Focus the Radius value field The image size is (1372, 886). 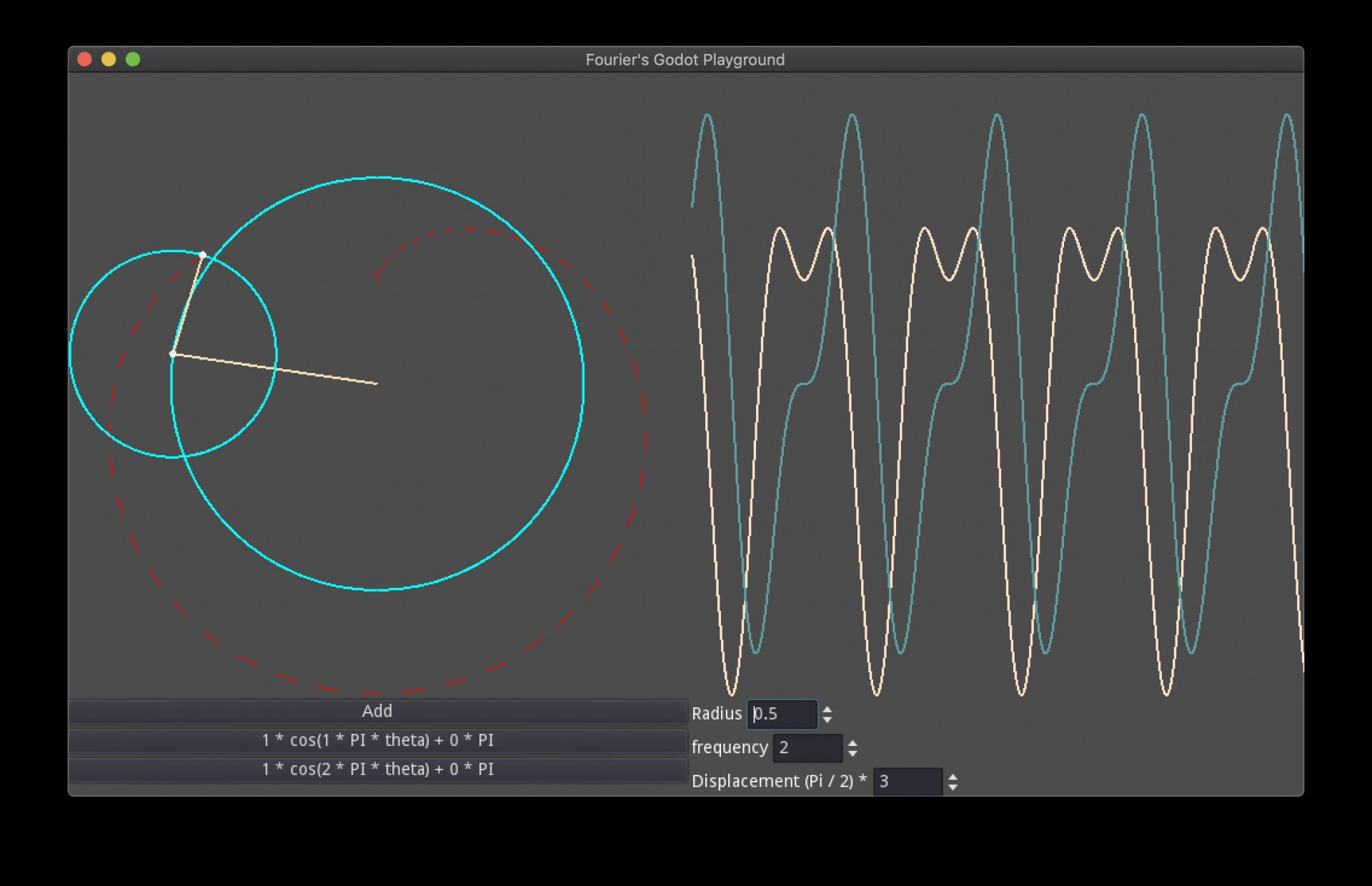782,714
